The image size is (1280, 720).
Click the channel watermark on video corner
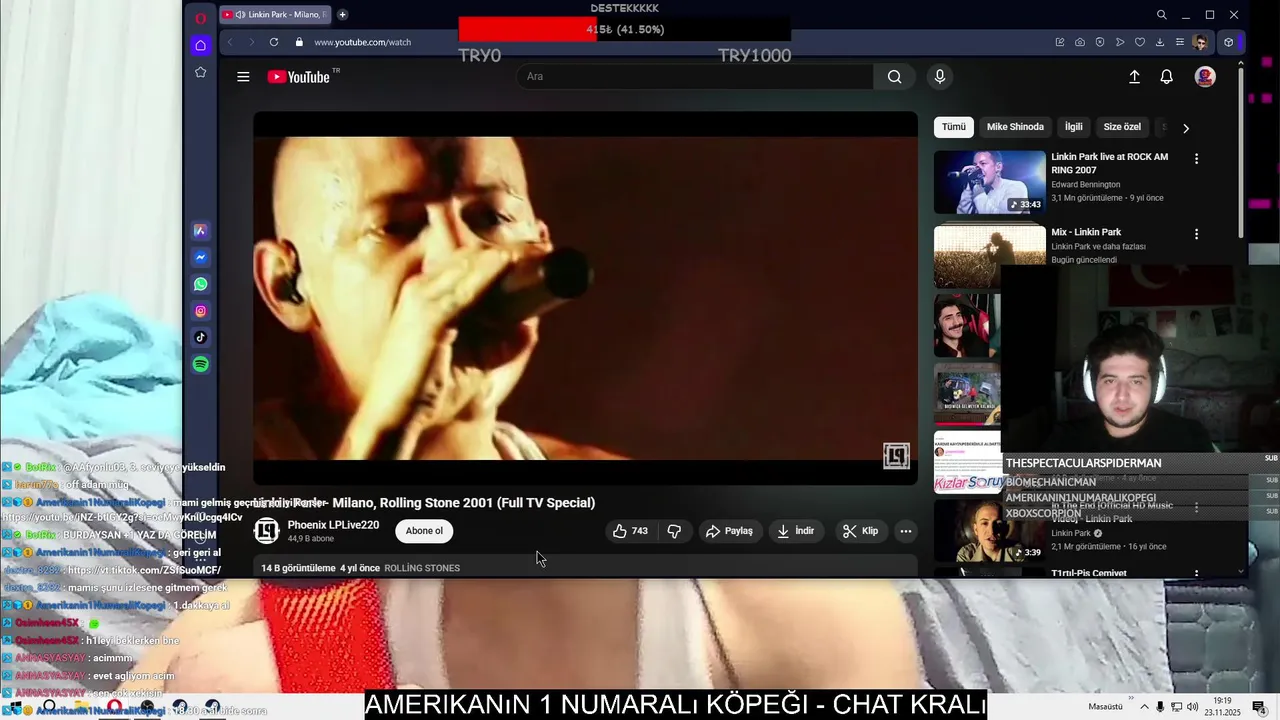pyautogui.click(x=896, y=456)
